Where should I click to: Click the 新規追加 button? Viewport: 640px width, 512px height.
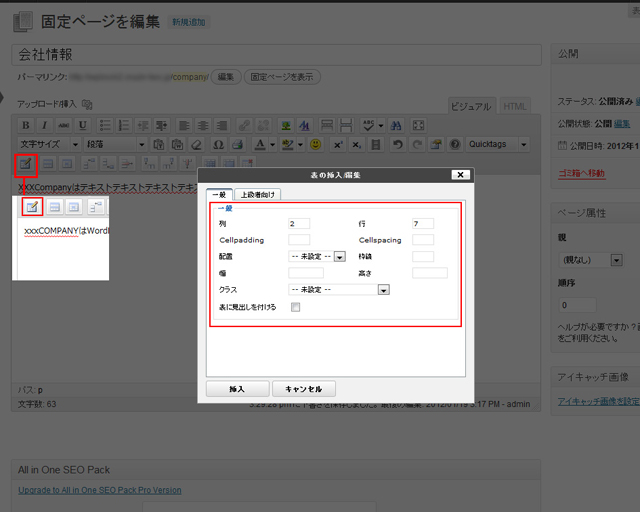point(189,22)
